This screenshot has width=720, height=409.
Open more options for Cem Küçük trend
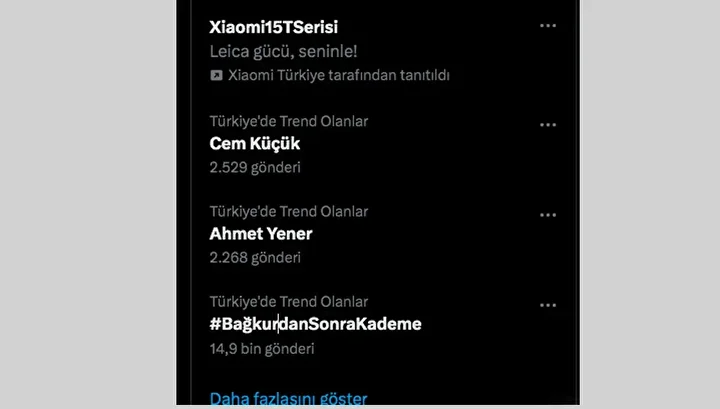(x=548, y=125)
